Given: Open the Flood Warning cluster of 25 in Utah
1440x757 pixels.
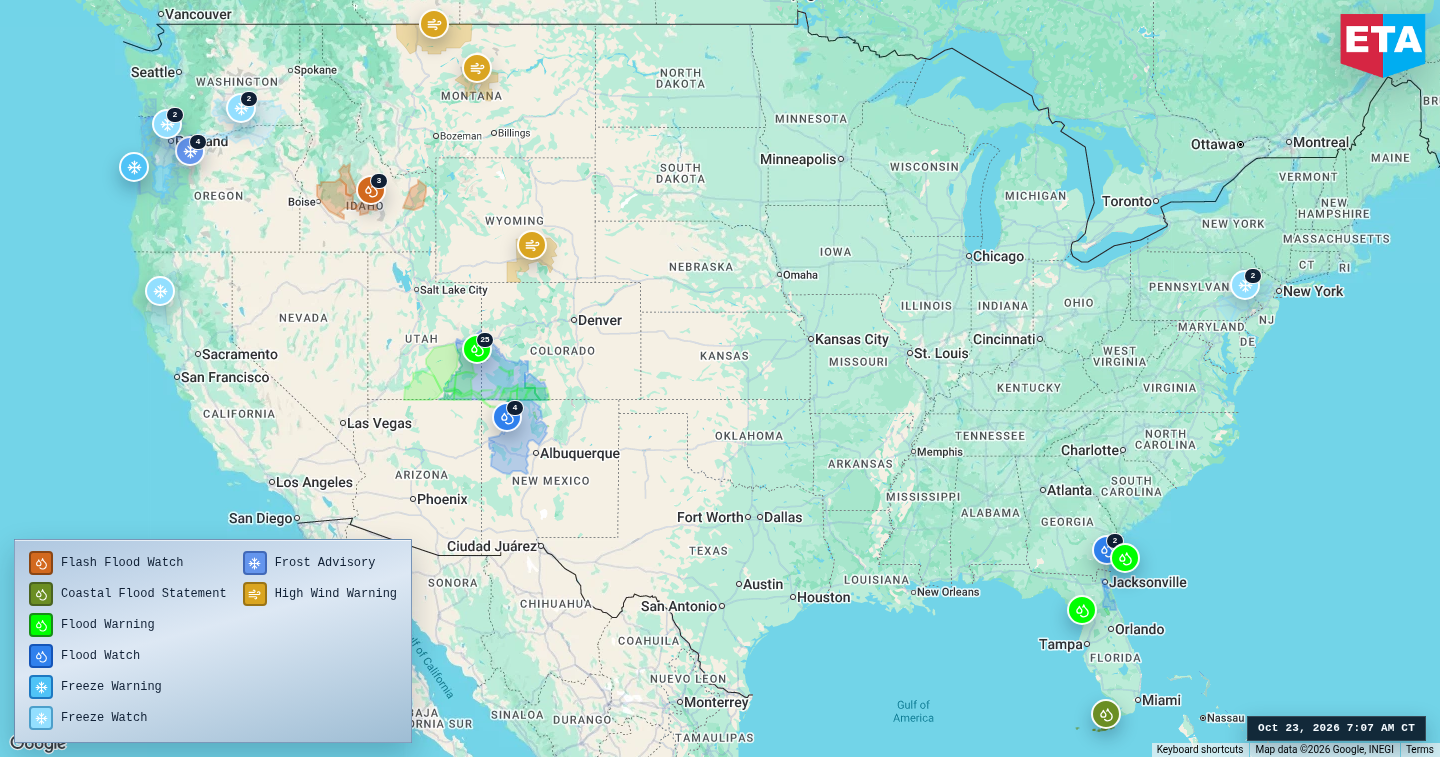Looking at the screenshot, I should click(477, 349).
